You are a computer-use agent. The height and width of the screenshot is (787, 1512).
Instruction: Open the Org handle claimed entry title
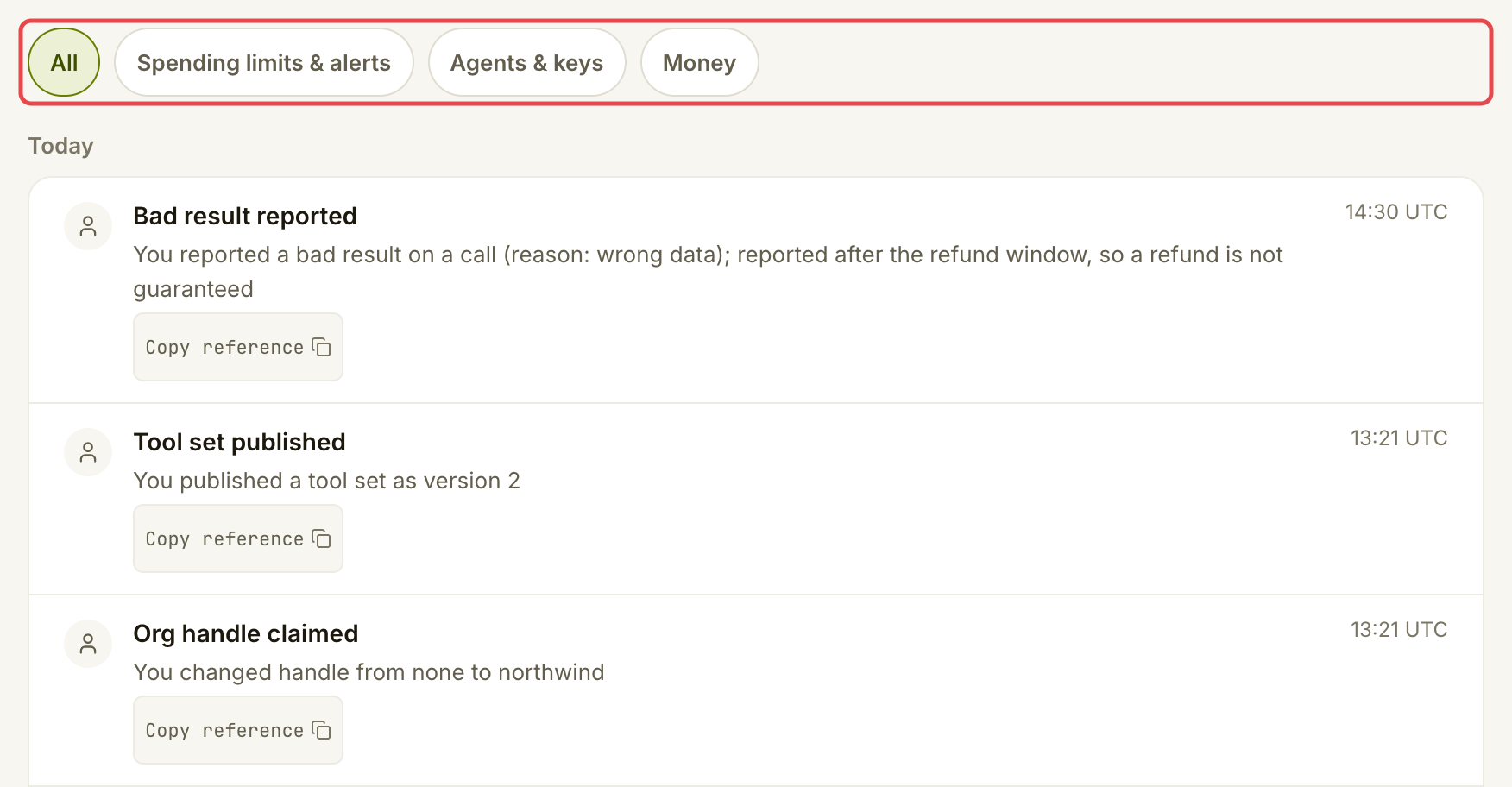[246, 633]
